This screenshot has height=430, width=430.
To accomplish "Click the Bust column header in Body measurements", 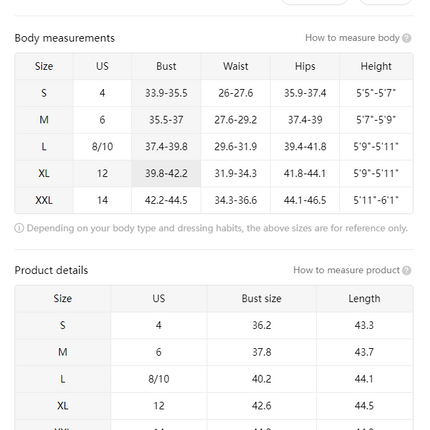I will coord(166,66).
